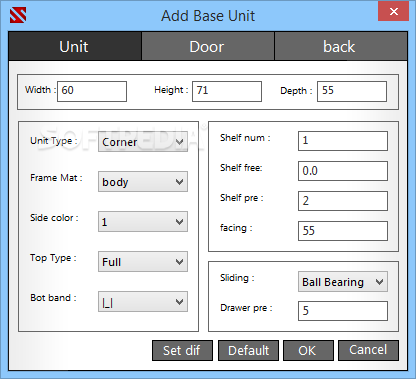Open the Bot band dropdown
The height and width of the screenshot is (379, 416).
click(x=143, y=302)
